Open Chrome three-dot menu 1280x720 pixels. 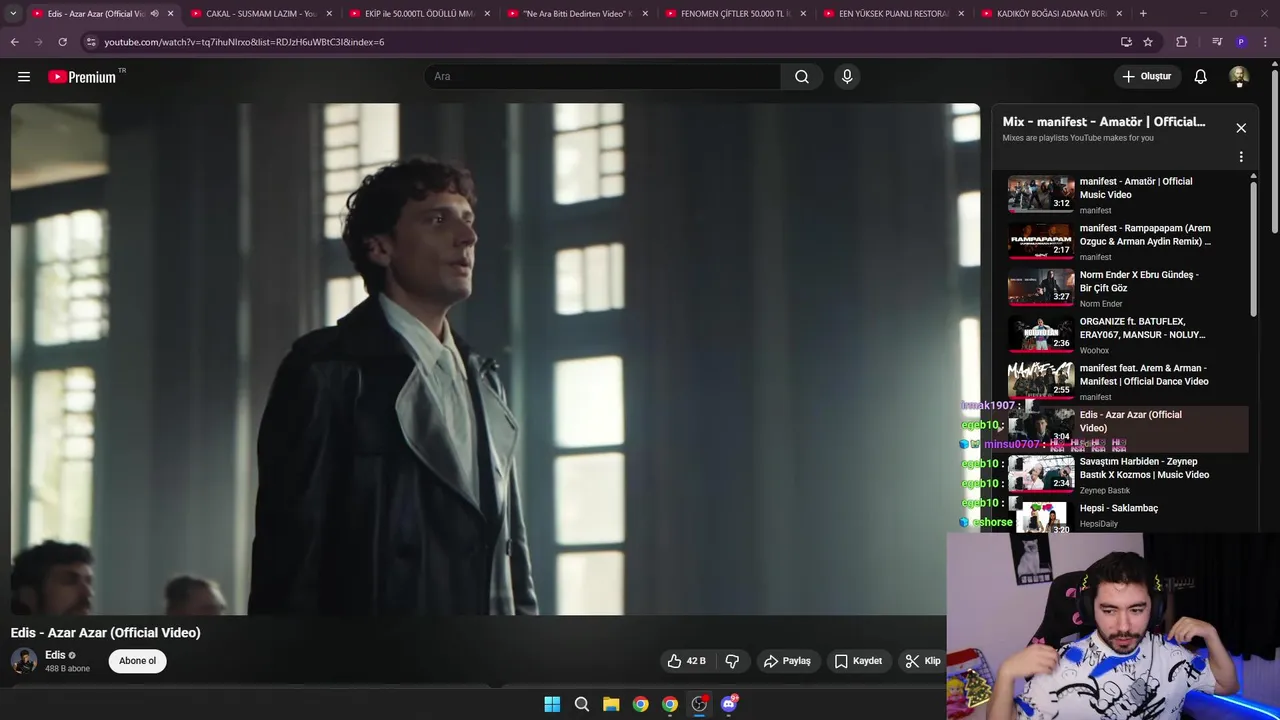click(1266, 42)
